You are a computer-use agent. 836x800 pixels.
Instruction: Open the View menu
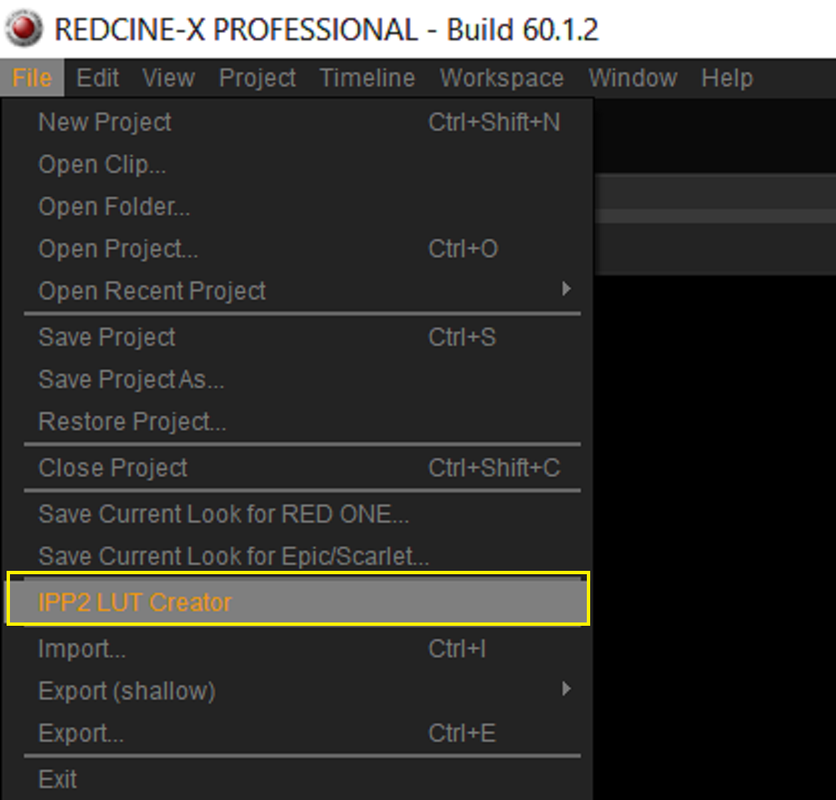coord(168,78)
